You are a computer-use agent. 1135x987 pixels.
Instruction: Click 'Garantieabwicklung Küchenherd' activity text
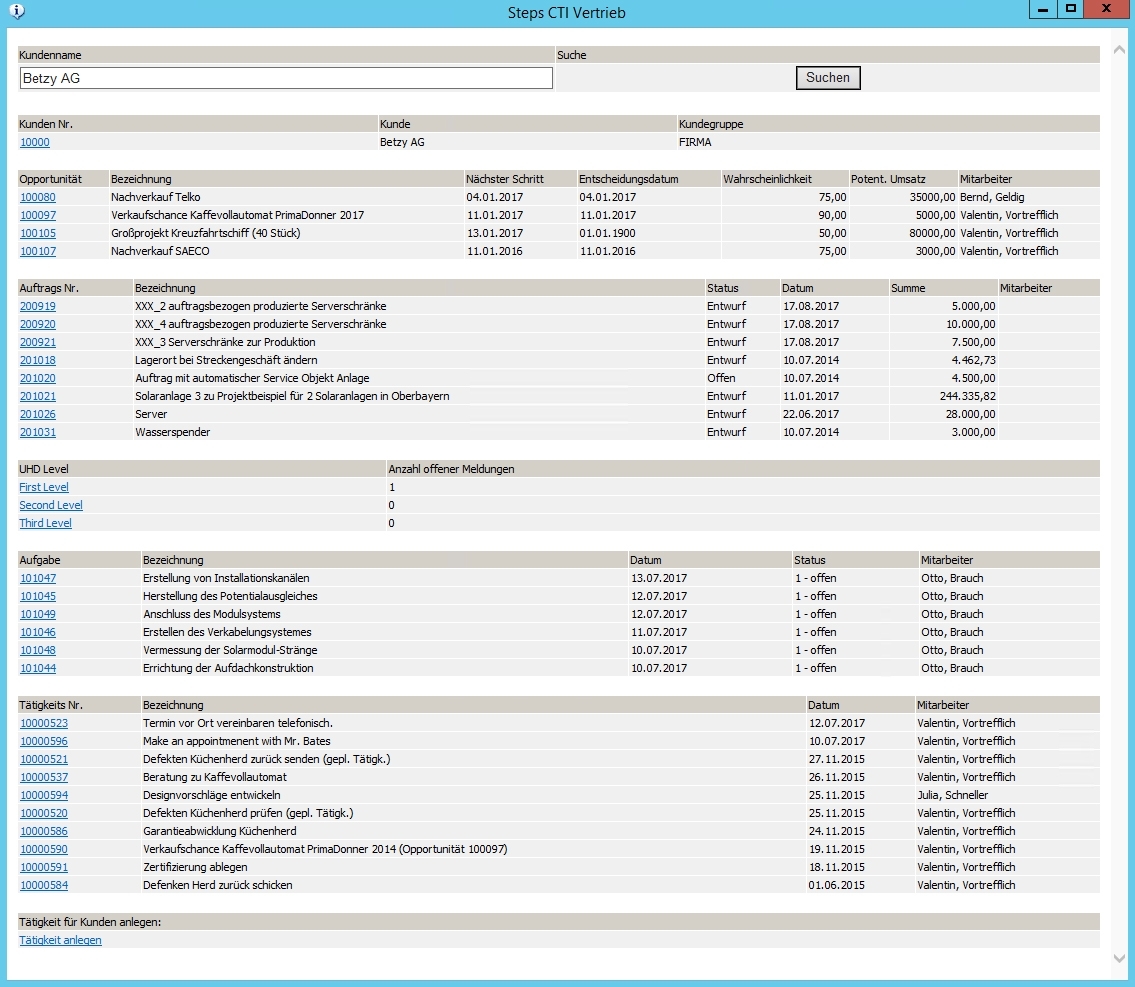point(220,831)
